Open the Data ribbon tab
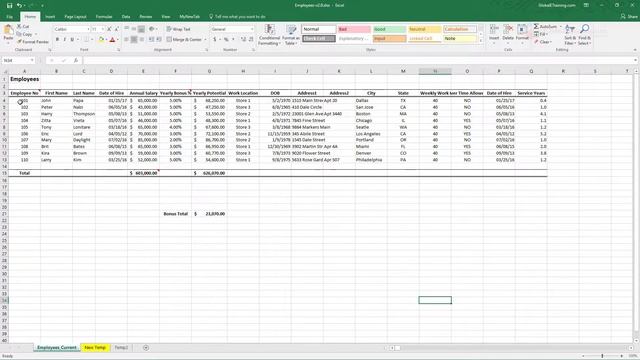The width and height of the screenshot is (640, 360). 126,17
